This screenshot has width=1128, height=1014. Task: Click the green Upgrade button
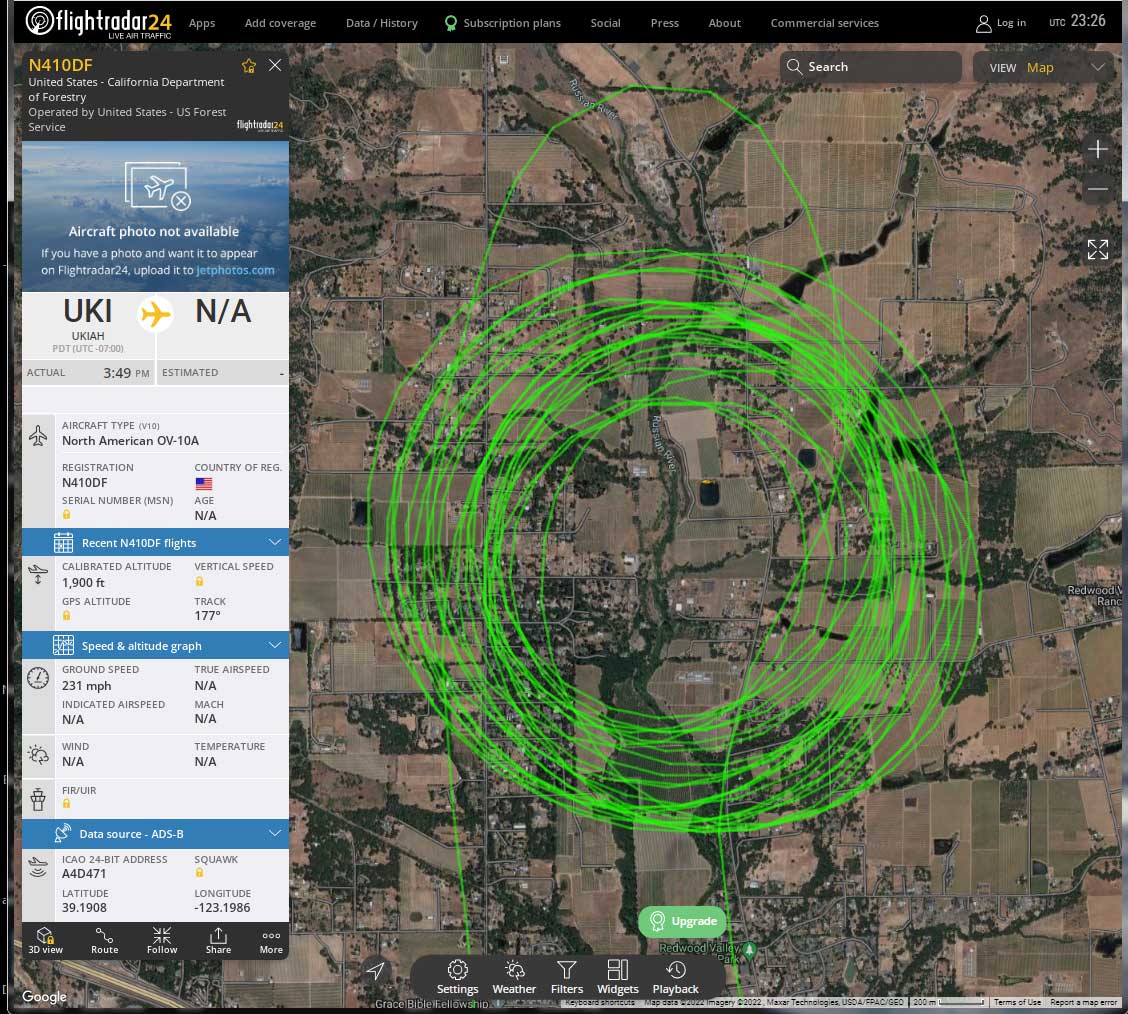click(x=683, y=921)
